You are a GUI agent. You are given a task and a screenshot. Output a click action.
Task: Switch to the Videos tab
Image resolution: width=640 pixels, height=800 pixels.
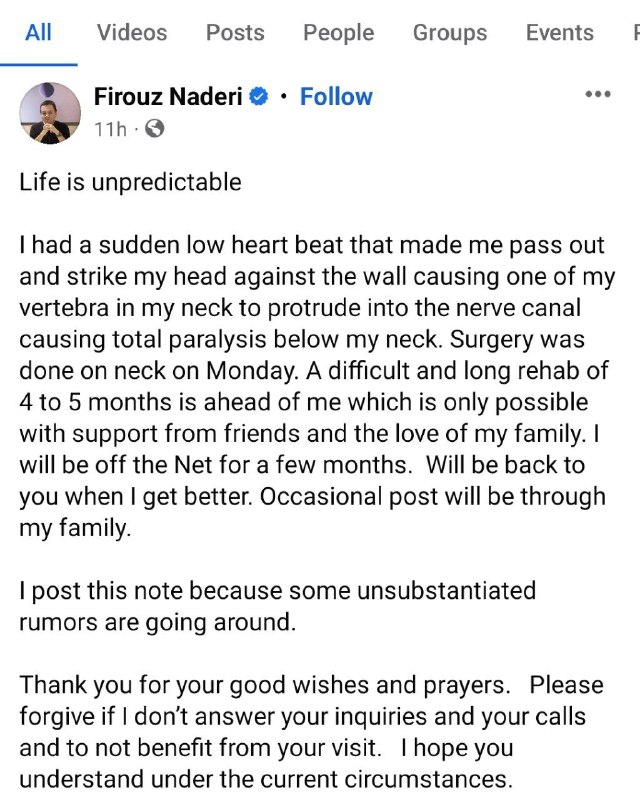[132, 33]
